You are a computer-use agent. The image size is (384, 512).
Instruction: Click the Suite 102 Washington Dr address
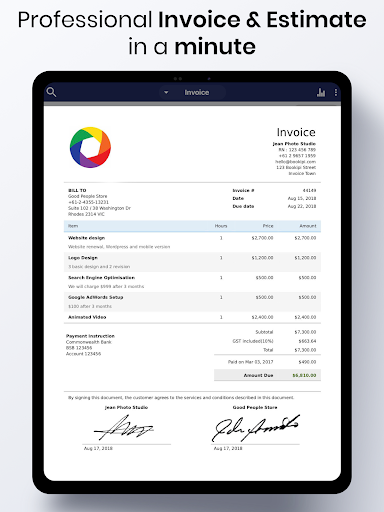coord(99,208)
